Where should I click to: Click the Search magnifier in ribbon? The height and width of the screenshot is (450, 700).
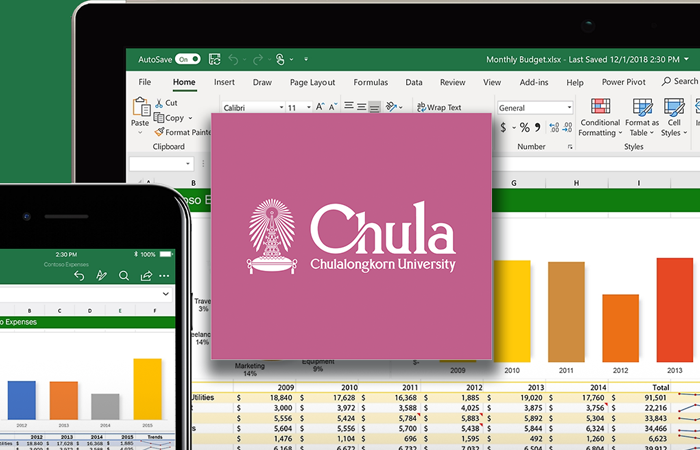click(667, 81)
